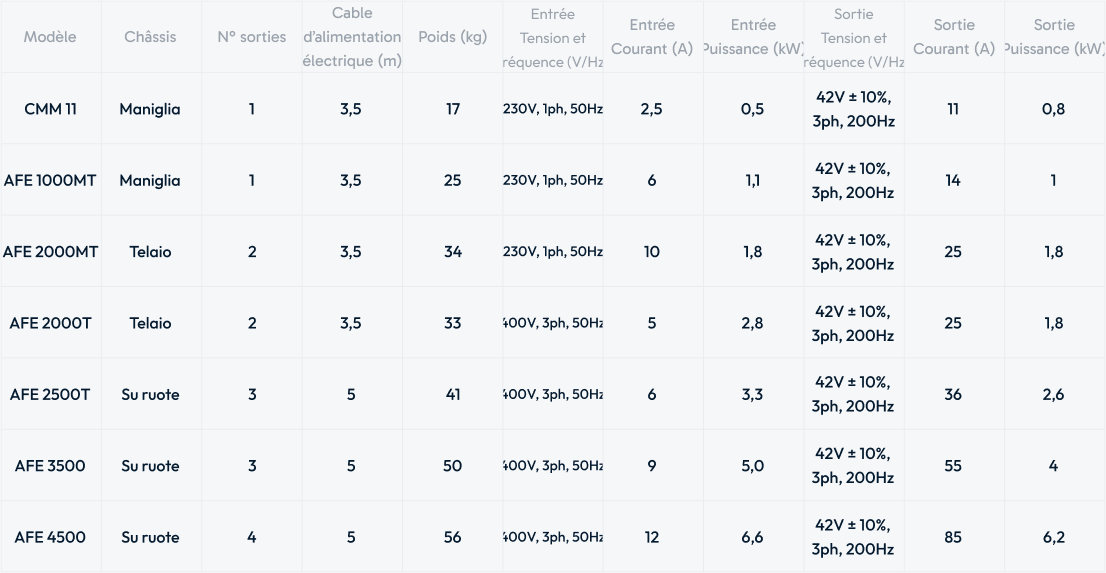Click the Telaio cell in AFE 2000MT row
Screen dimensions: 1106x573
[x=150, y=251]
